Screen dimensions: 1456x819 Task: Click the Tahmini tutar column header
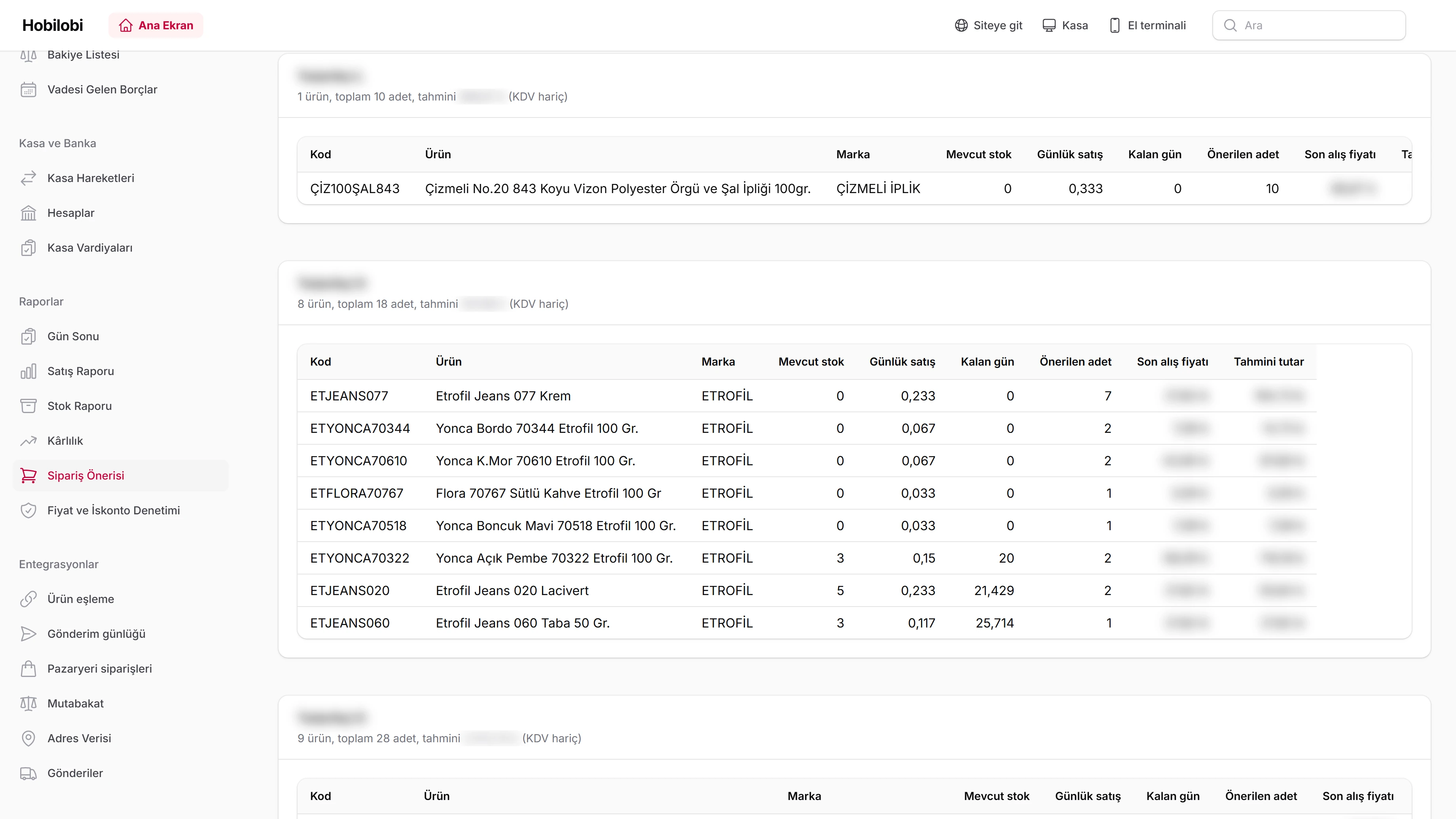tap(1269, 362)
